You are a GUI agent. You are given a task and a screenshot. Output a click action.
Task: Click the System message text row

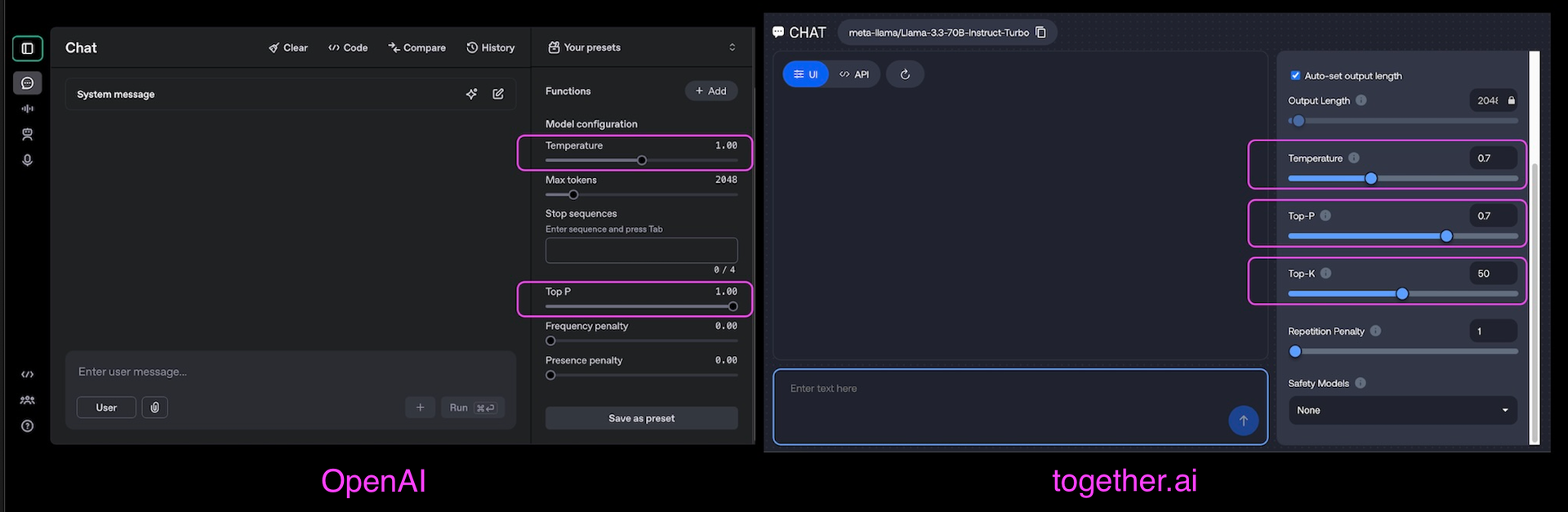tap(291, 94)
